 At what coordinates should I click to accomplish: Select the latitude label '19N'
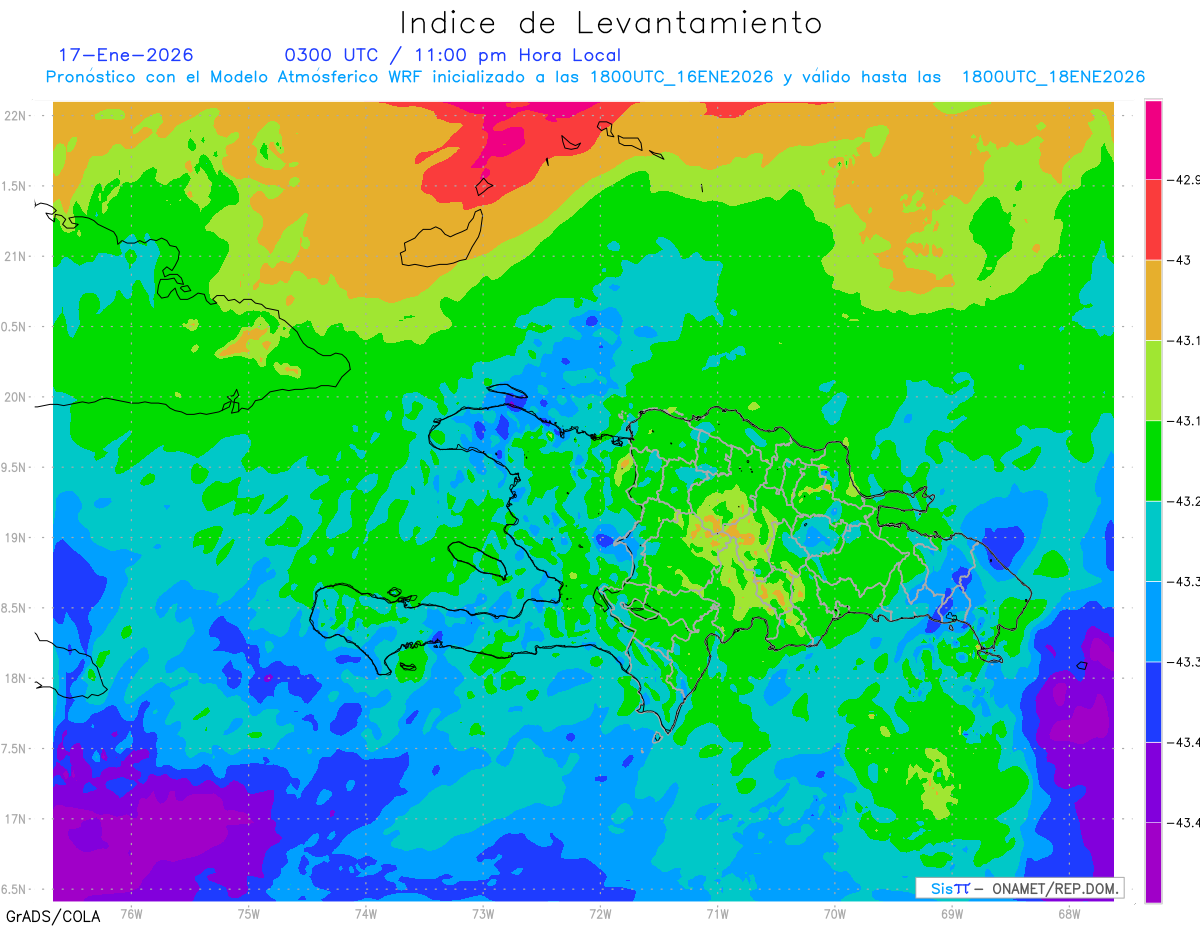[x=17, y=538]
